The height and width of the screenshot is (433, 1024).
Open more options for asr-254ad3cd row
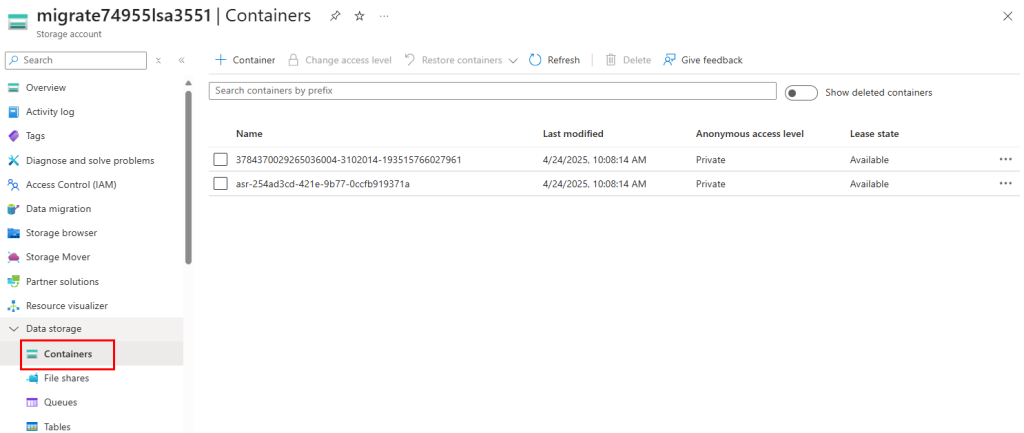point(1005,184)
